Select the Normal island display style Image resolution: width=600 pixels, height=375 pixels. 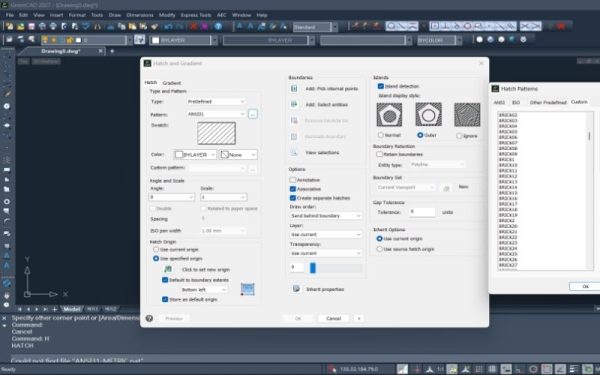[x=381, y=135]
